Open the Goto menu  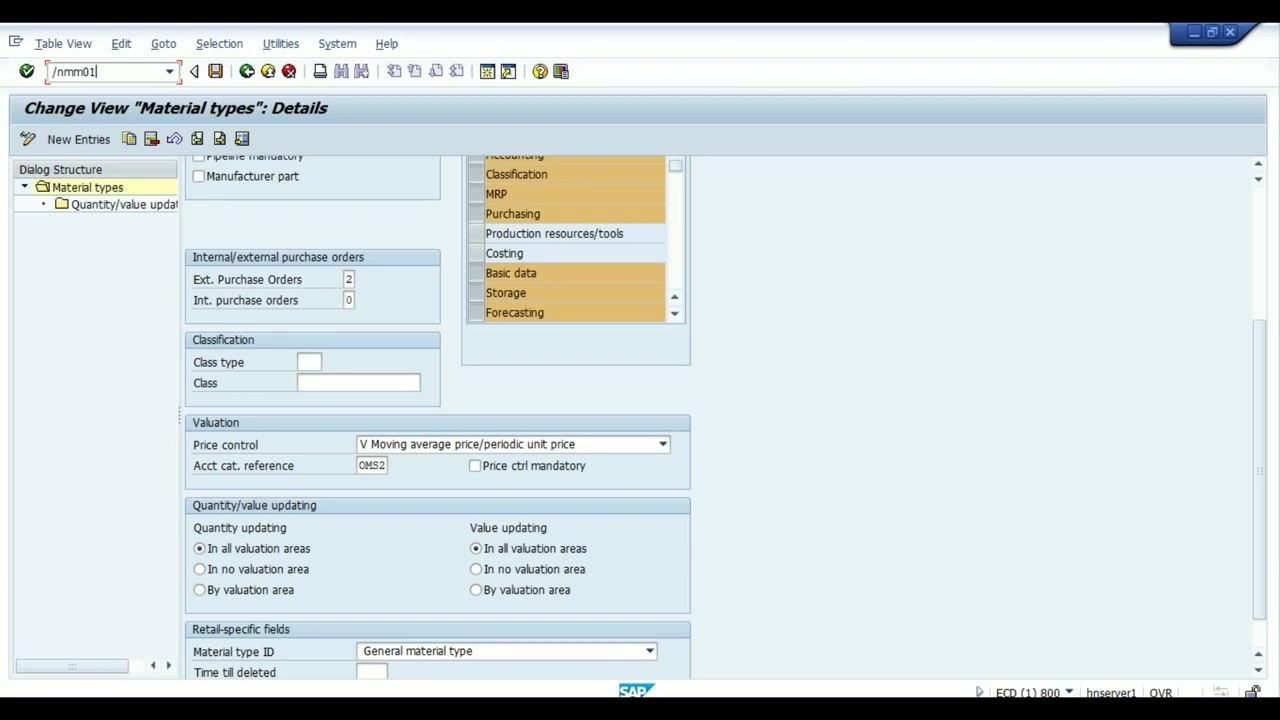163,44
